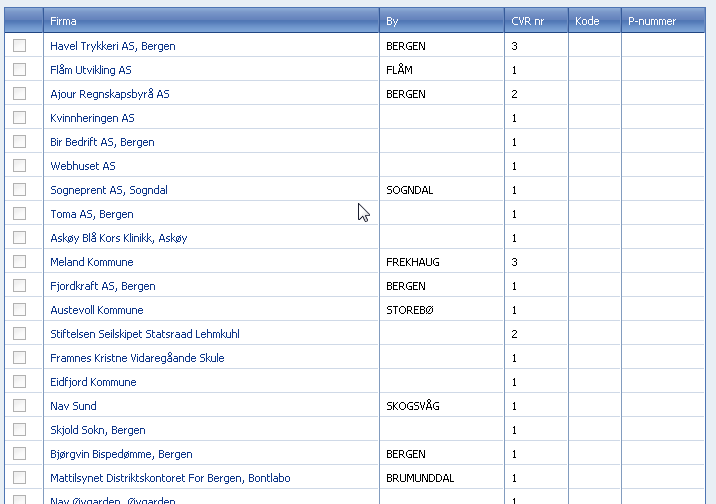Select the Flåm Utvikling AS checkbox

[19, 69]
